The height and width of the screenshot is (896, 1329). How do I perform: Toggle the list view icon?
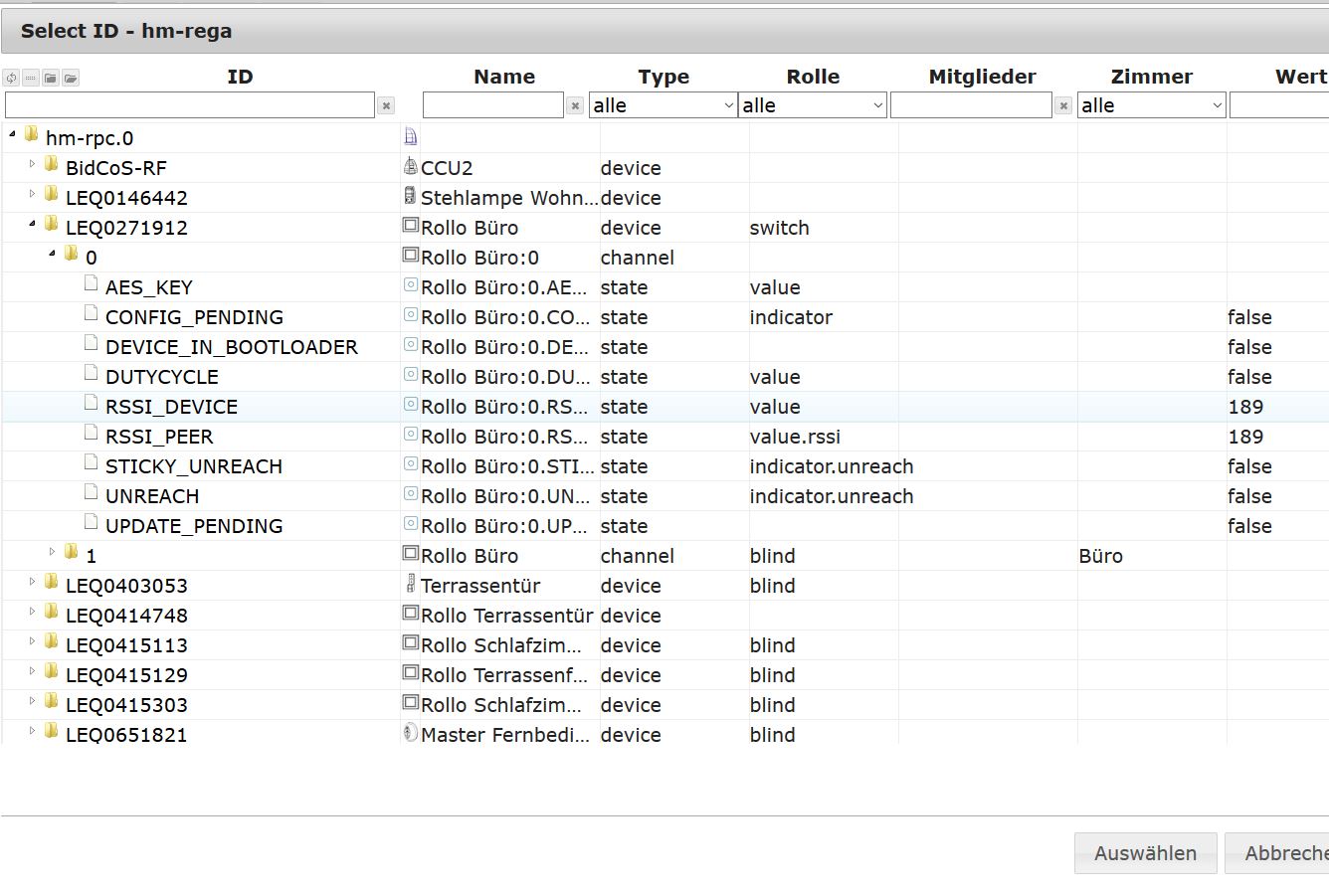[31, 78]
